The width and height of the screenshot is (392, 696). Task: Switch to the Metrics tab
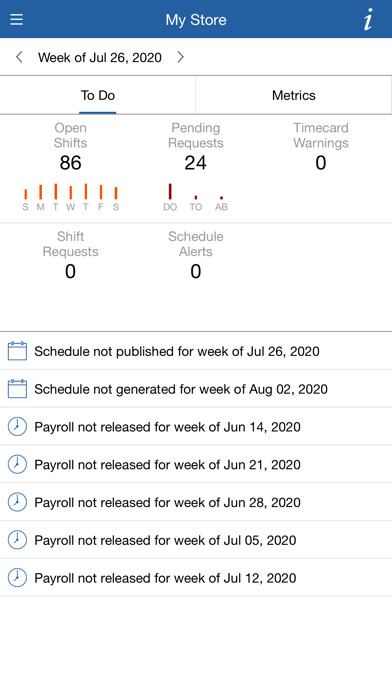click(x=294, y=95)
